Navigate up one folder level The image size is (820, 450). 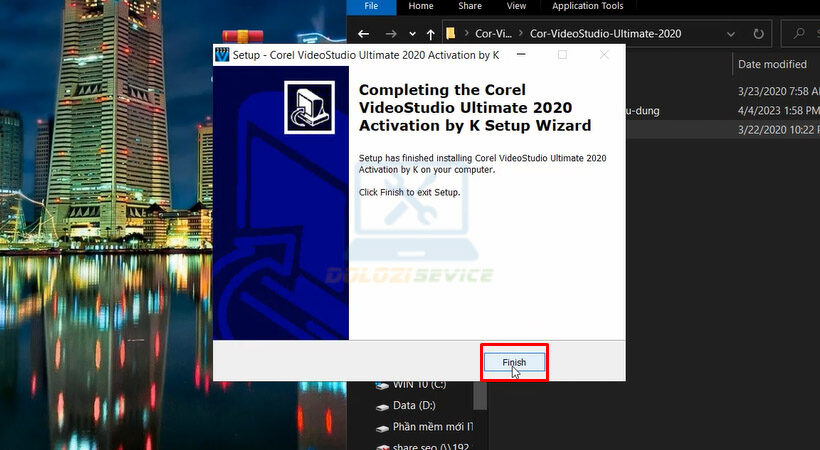point(430,33)
